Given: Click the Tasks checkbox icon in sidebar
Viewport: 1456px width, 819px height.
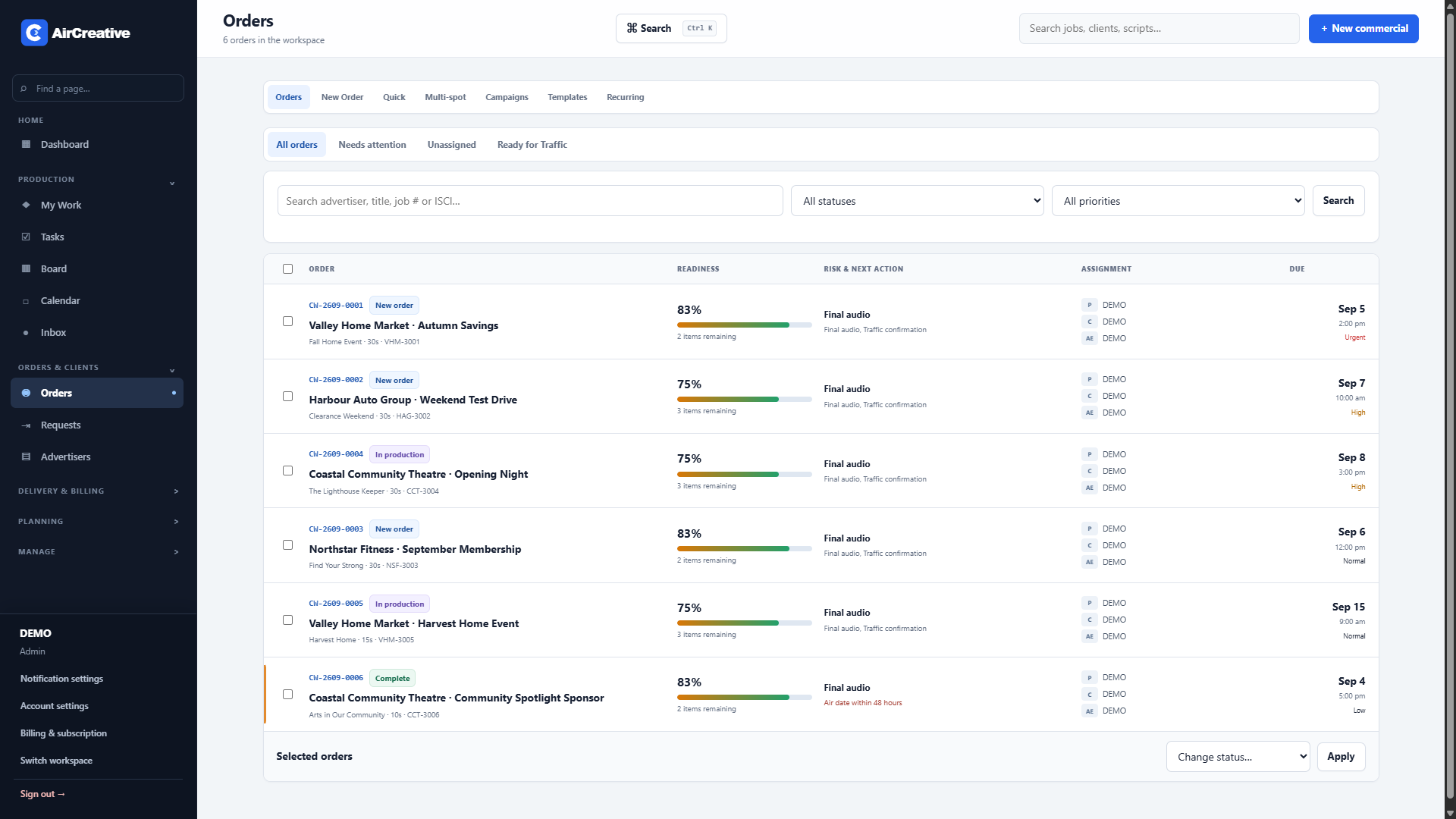Looking at the screenshot, I should click(x=26, y=237).
